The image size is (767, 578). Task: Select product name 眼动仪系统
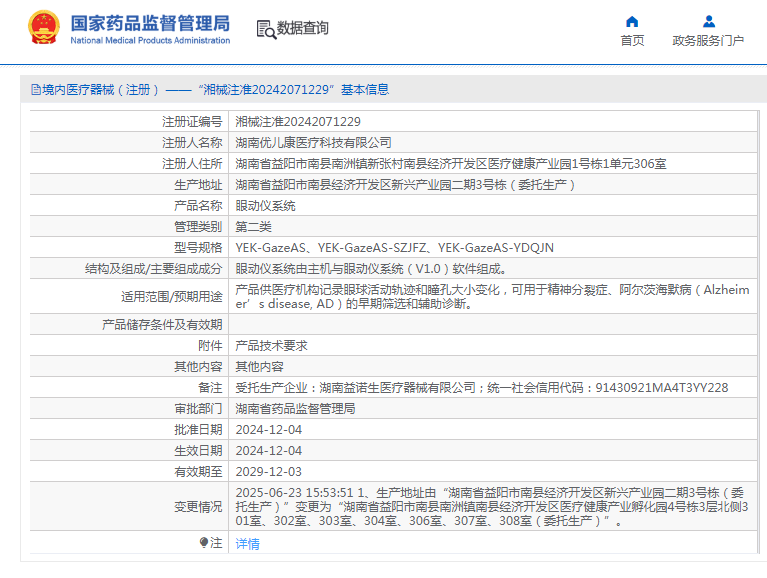click(x=265, y=206)
